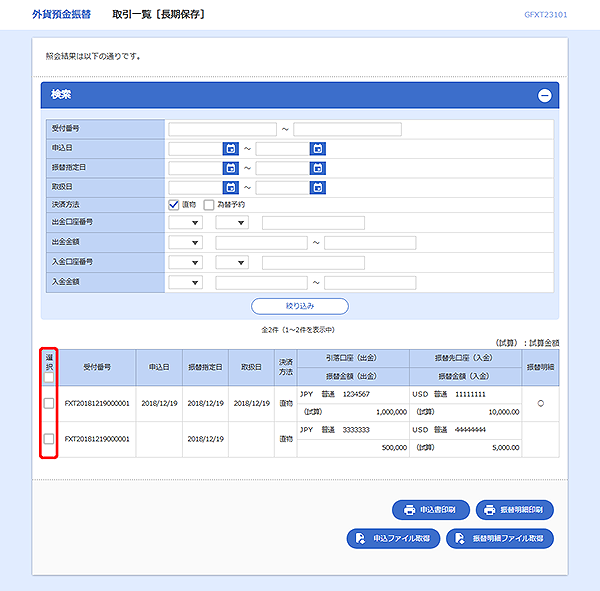Click the 取扱日 table column header
This screenshot has width=600, height=591.
pyautogui.click(x=251, y=367)
